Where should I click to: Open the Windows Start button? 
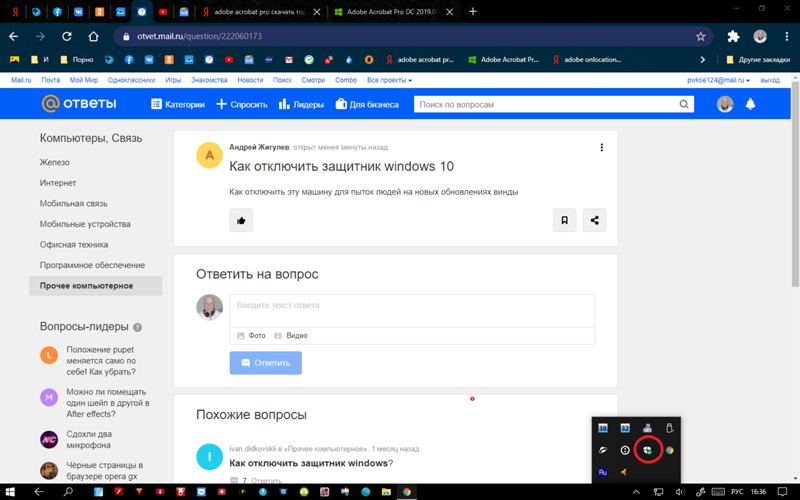tap(10, 492)
